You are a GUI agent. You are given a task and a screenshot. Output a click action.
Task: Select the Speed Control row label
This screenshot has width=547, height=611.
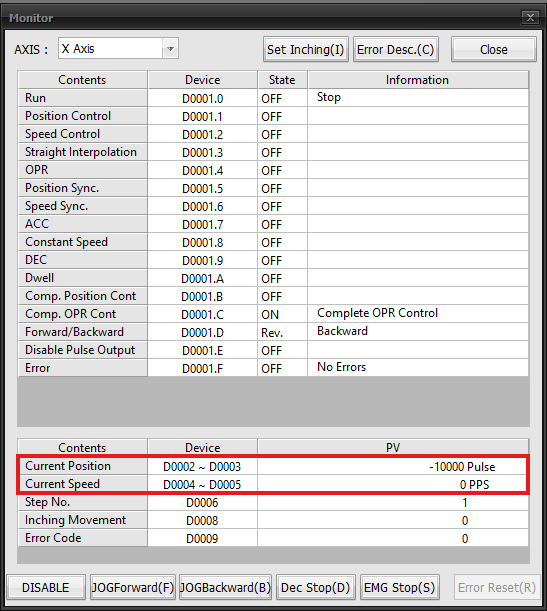coord(83,134)
